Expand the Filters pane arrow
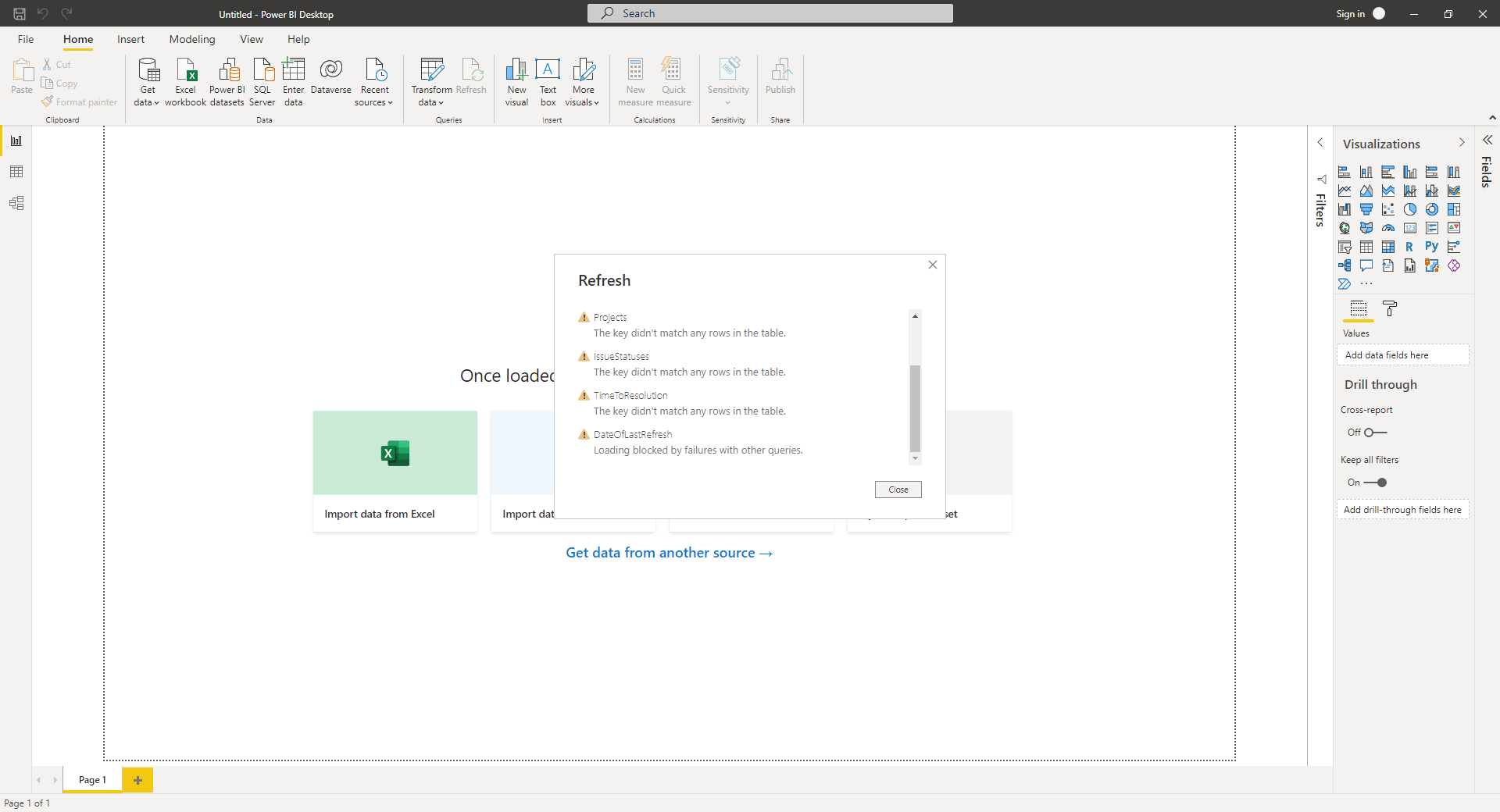The height and width of the screenshot is (812, 1500). (1320, 142)
